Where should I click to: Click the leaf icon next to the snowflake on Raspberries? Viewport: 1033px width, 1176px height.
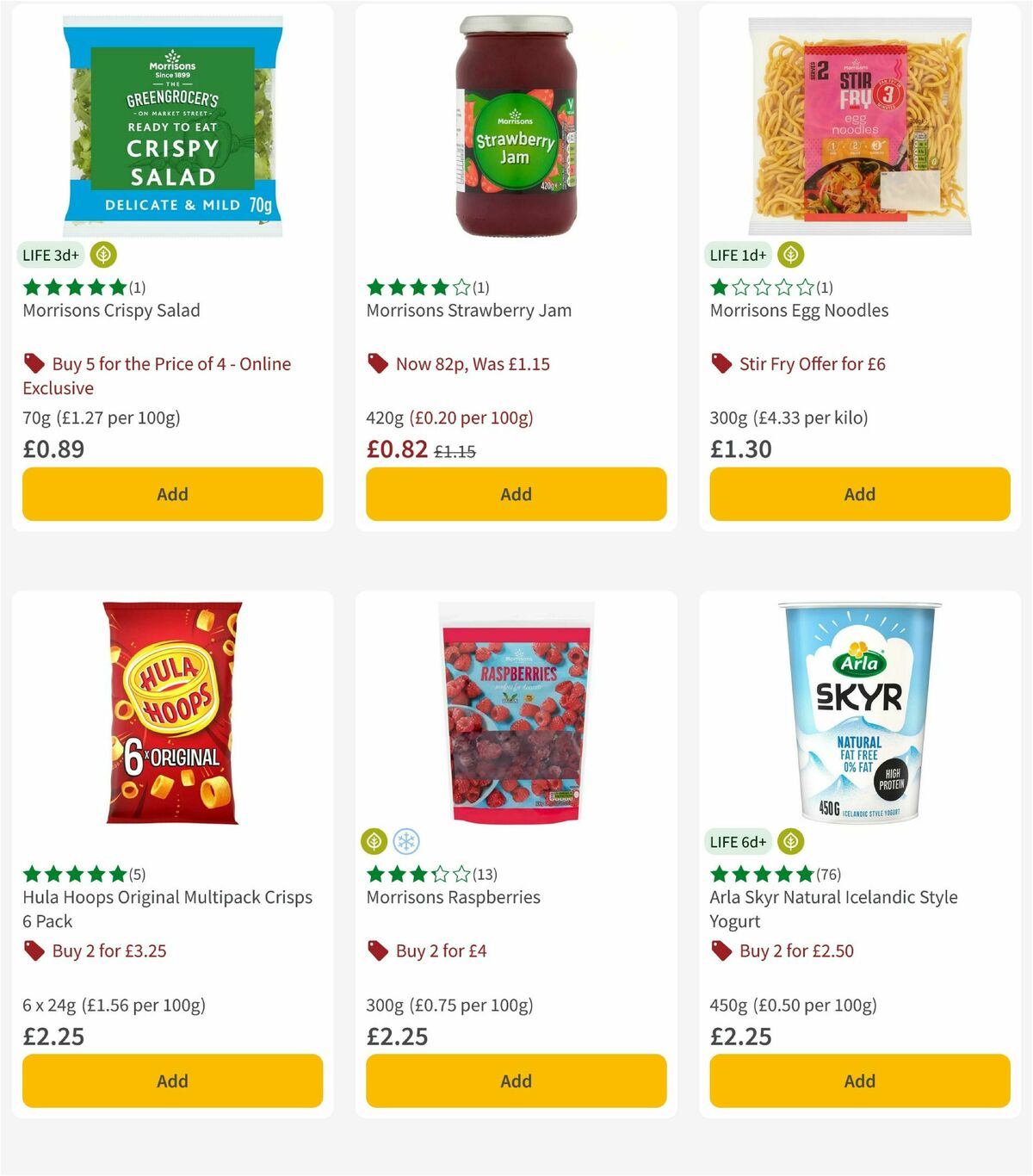point(374,842)
